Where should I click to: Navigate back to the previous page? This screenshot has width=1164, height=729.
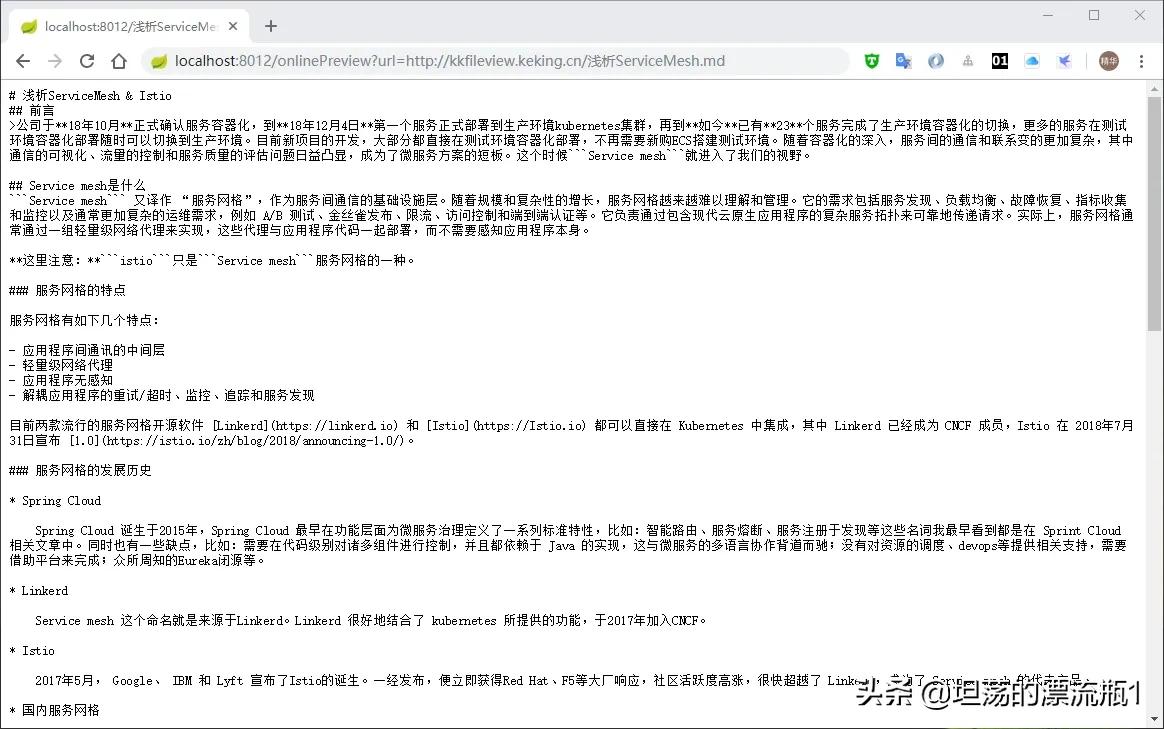point(22,60)
